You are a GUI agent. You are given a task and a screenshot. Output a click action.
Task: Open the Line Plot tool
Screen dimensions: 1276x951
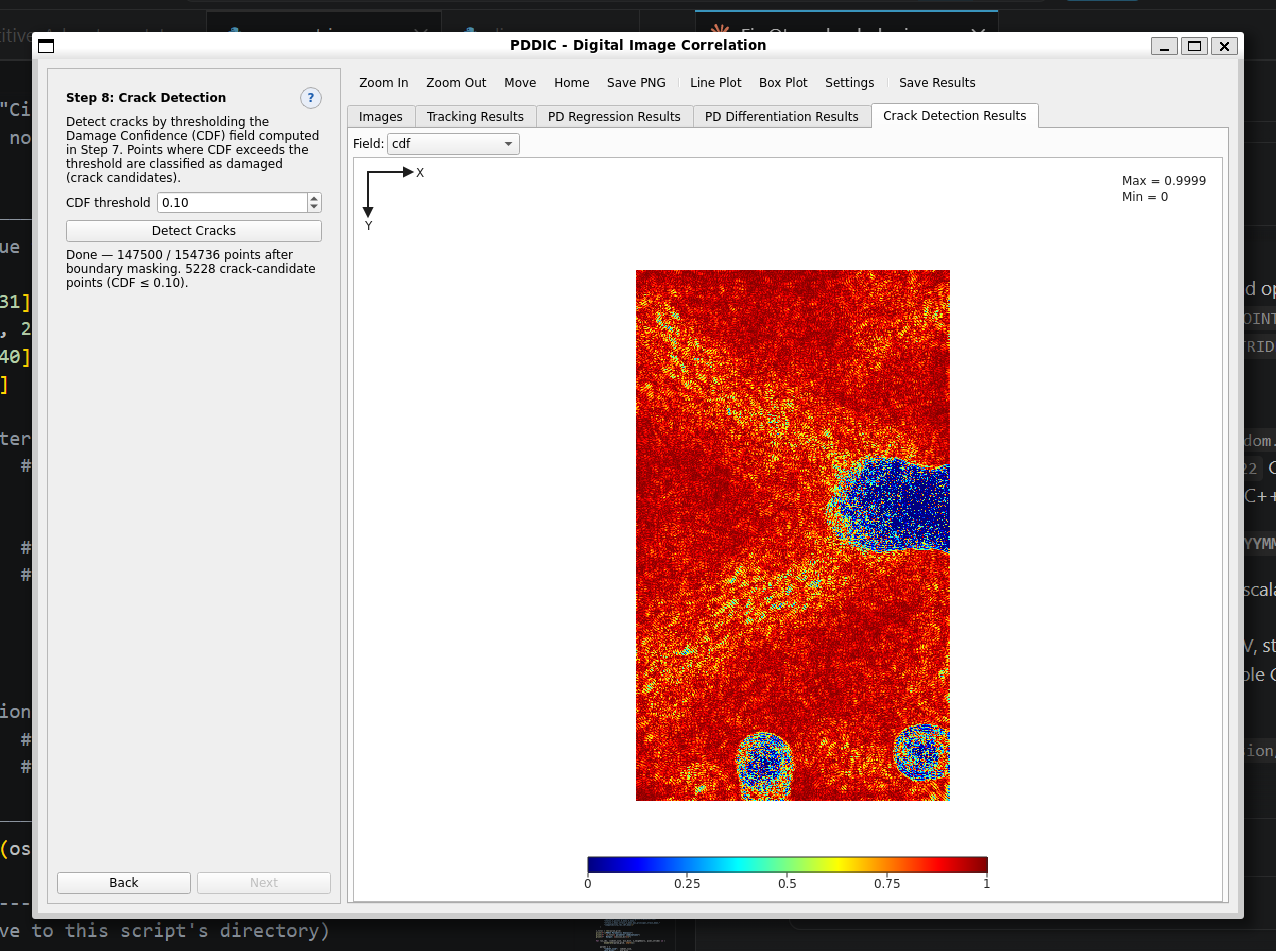pyautogui.click(x=716, y=83)
